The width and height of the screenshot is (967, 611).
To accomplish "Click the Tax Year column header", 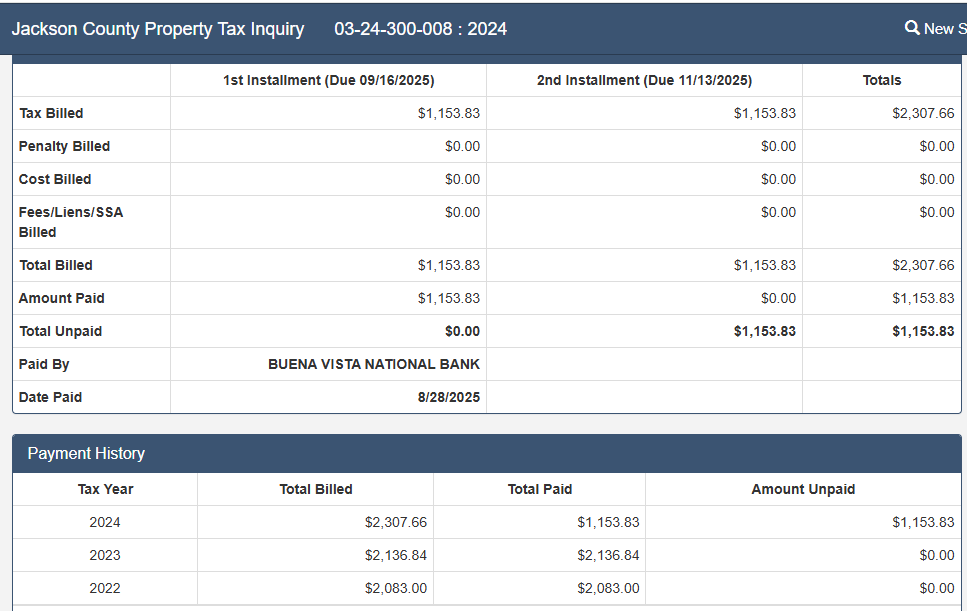I will [105, 489].
